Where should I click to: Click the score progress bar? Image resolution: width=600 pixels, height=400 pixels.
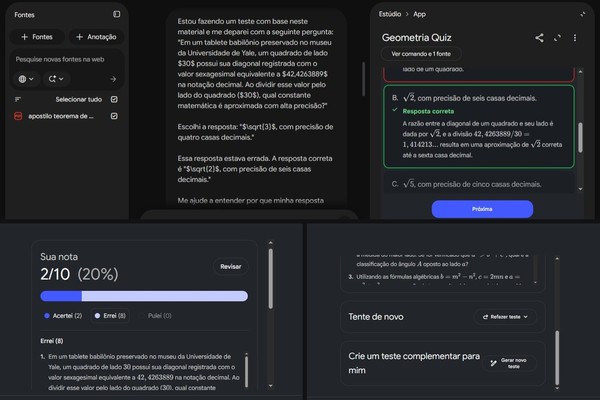tap(144, 296)
